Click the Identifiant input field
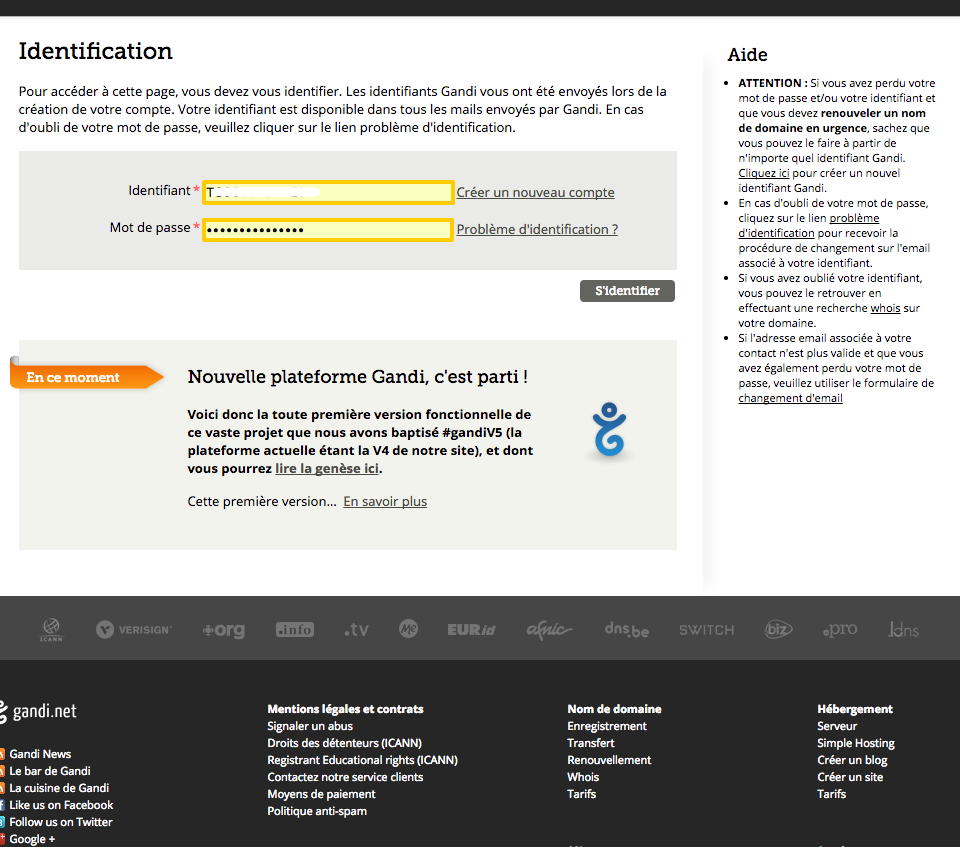 click(x=328, y=192)
